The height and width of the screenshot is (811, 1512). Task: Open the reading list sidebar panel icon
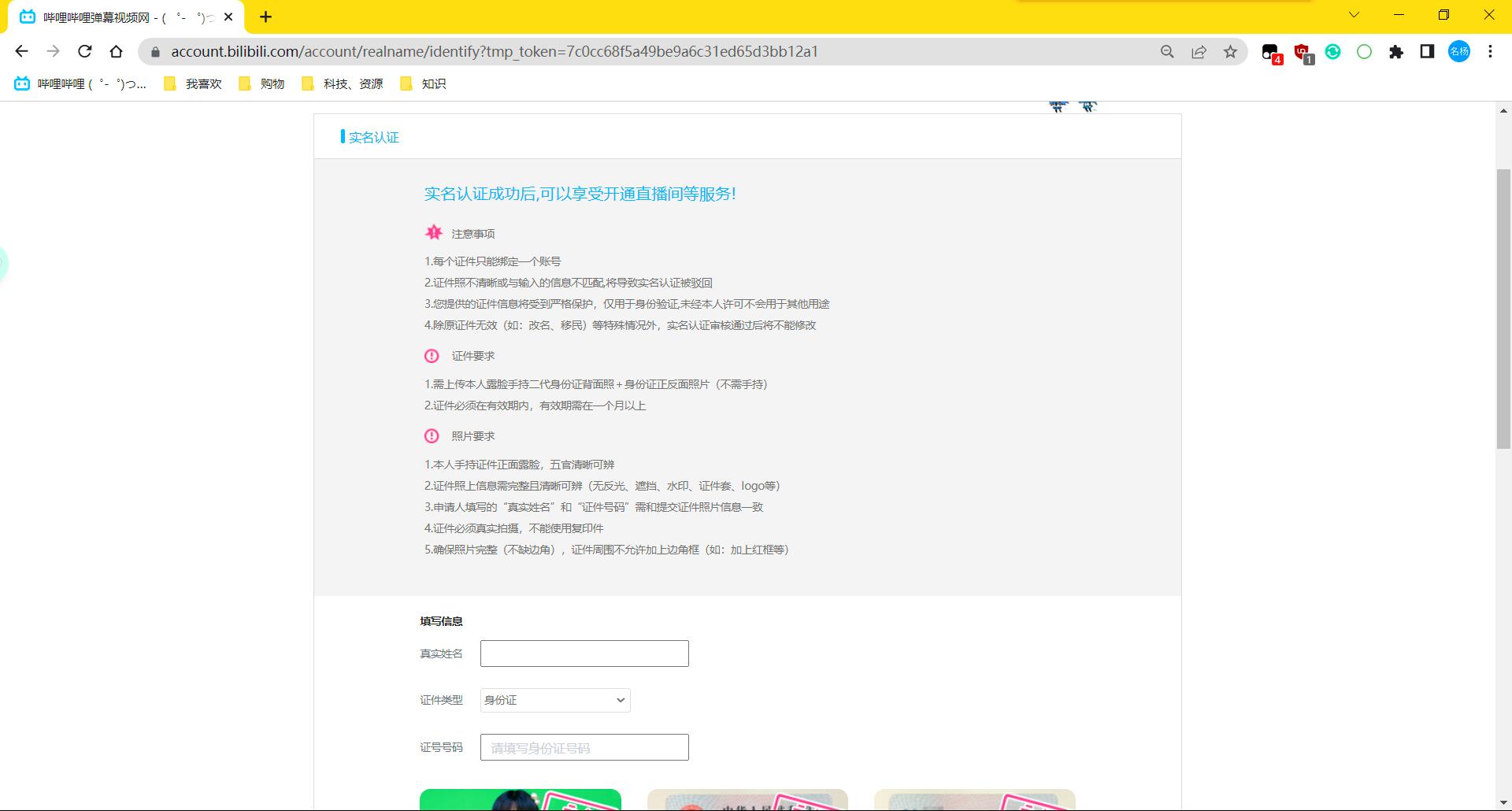1427,51
